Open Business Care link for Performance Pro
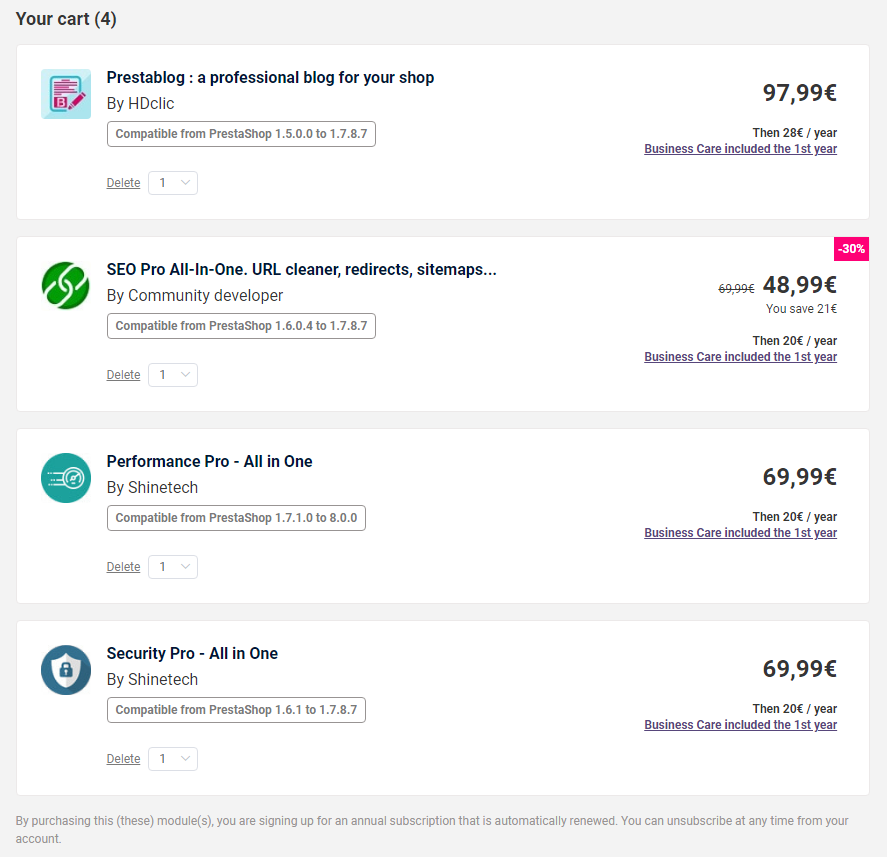 click(x=740, y=533)
